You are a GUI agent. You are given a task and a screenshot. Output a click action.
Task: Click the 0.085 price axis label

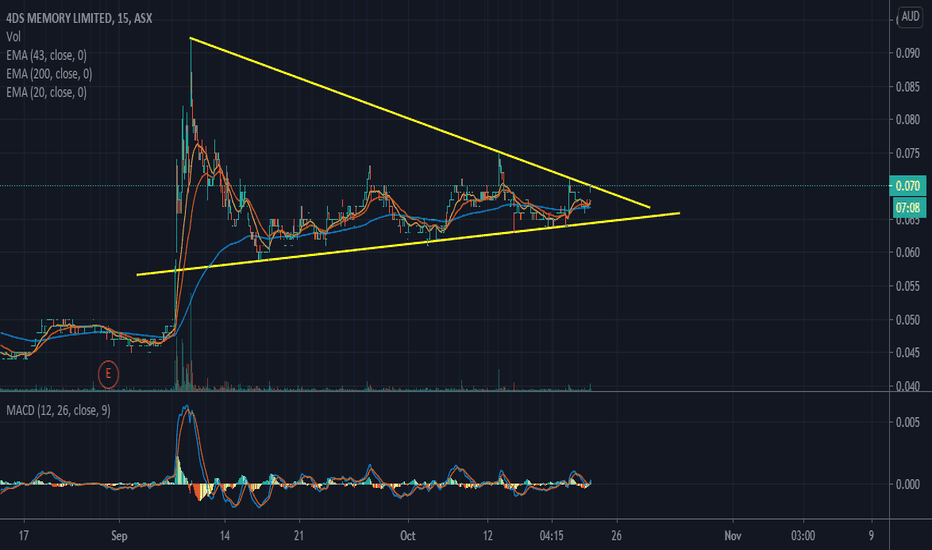[x=908, y=87]
